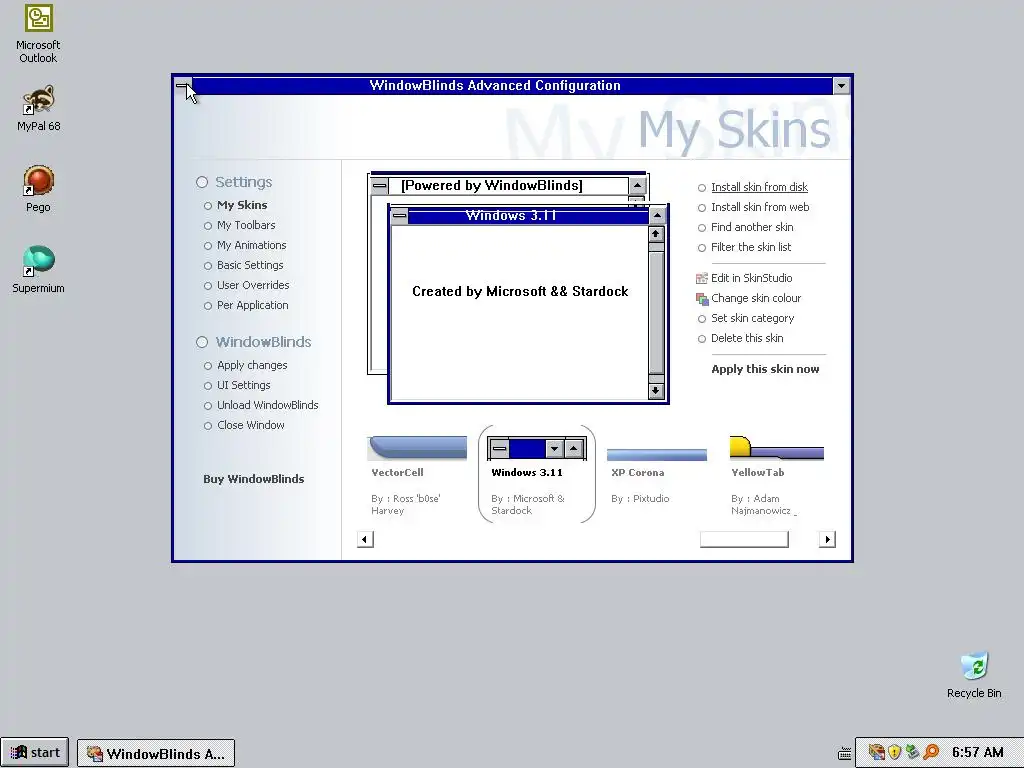Click Find another skin
The image size is (1024, 768).
coord(752,227)
